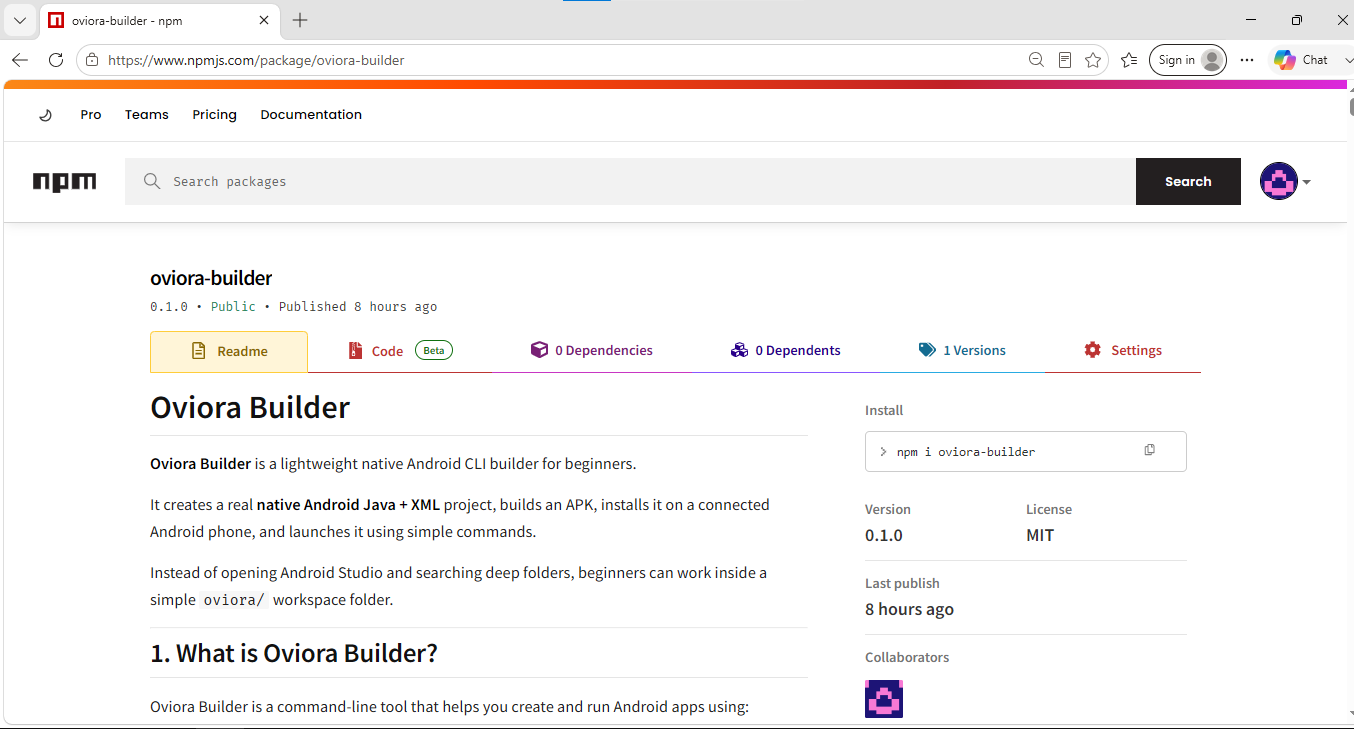Refresh the page
Viewport: 1354px width, 729px height.
coord(56,60)
